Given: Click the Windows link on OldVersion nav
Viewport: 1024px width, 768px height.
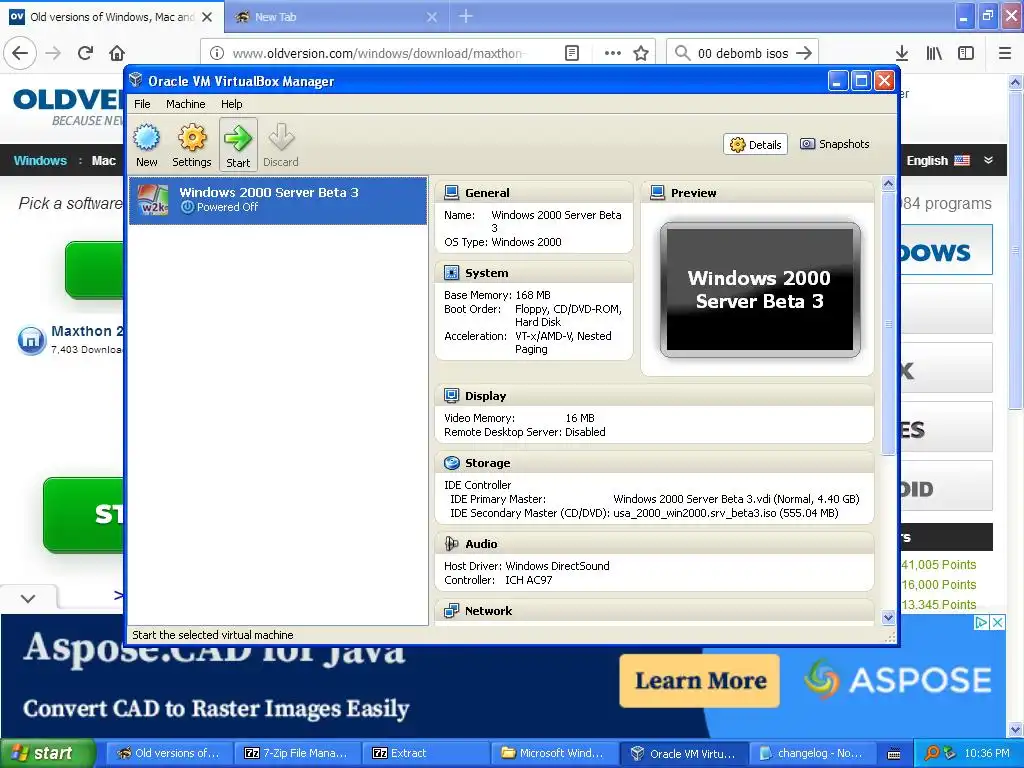Looking at the screenshot, I should point(40,161).
